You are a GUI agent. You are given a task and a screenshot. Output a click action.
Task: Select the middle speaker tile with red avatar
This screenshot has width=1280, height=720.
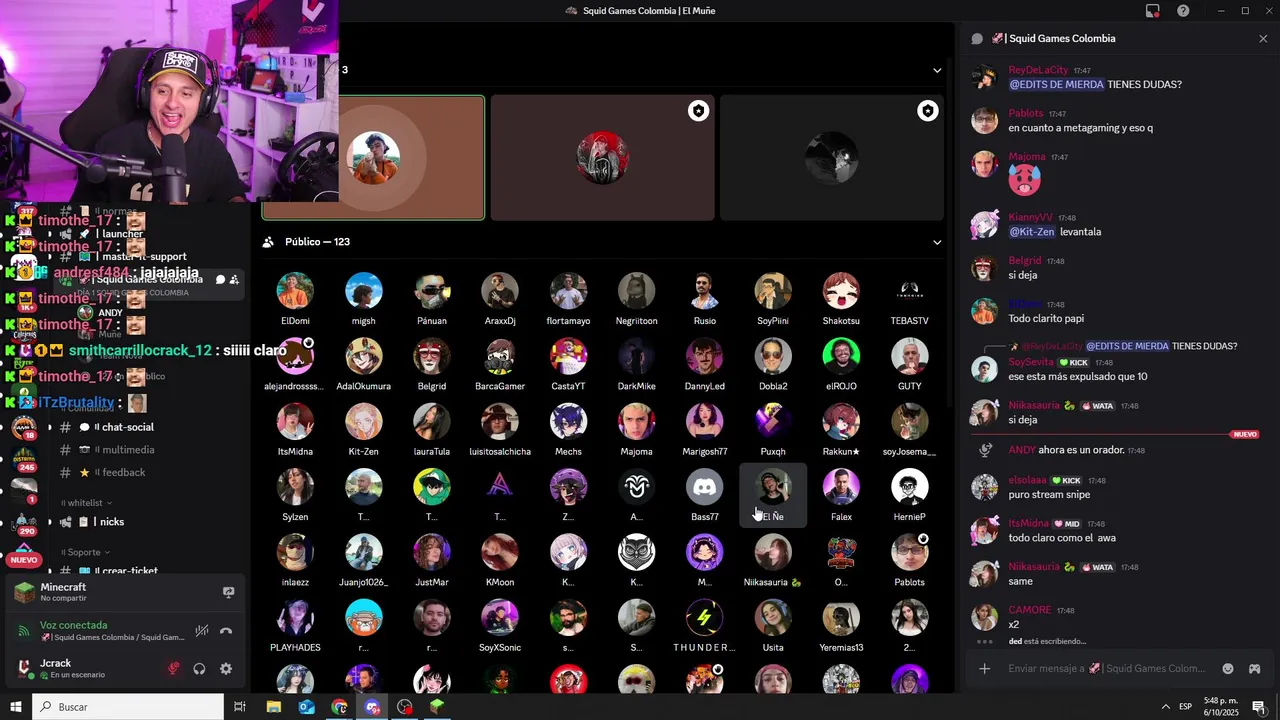coord(602,157)
